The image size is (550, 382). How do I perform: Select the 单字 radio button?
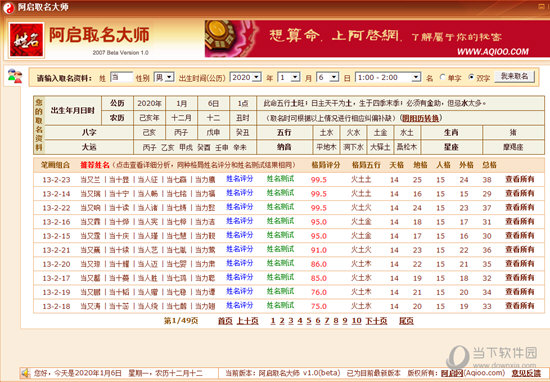tap(442, 77)
